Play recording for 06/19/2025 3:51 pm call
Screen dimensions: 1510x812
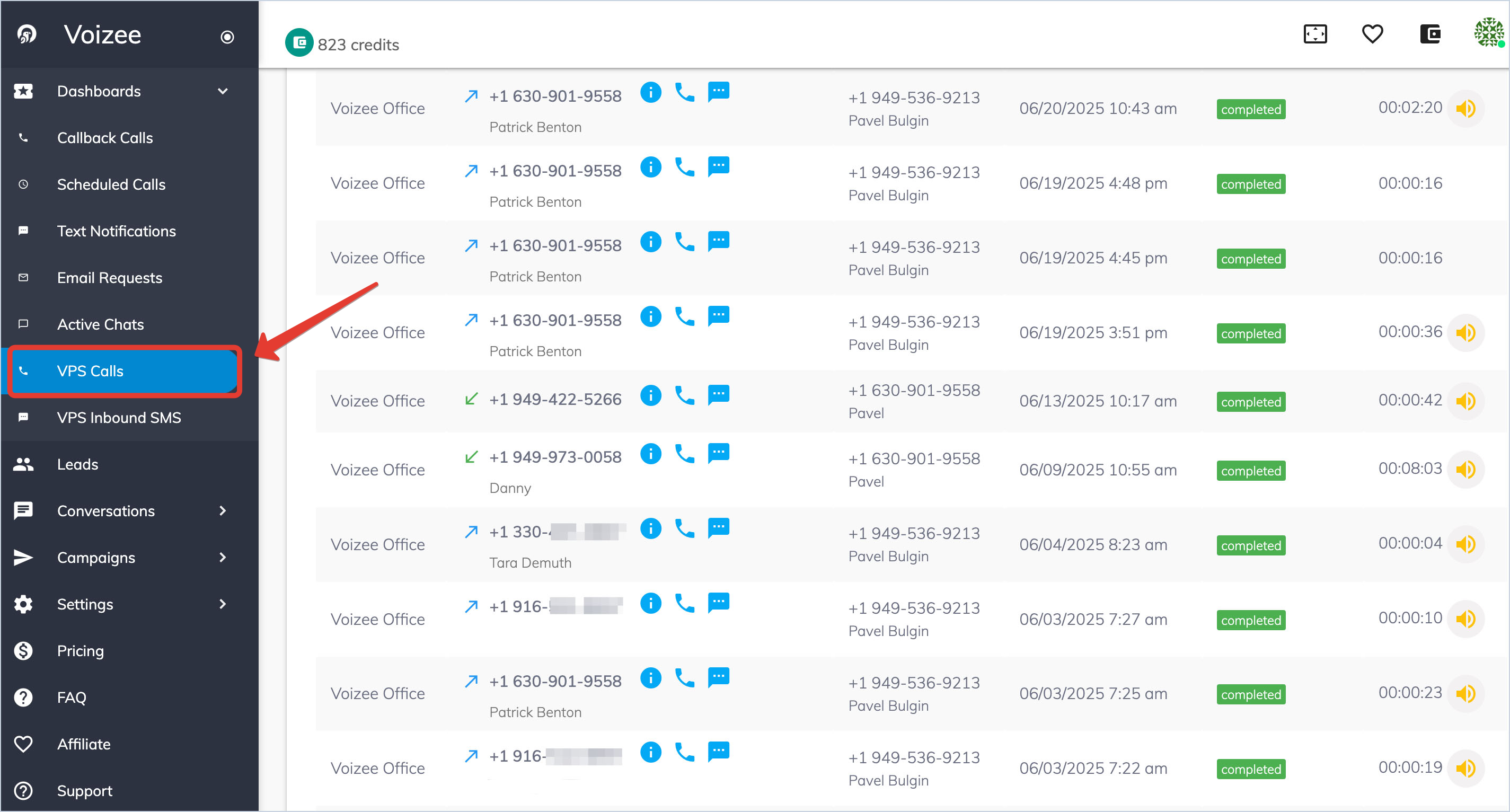(1465, 332)
